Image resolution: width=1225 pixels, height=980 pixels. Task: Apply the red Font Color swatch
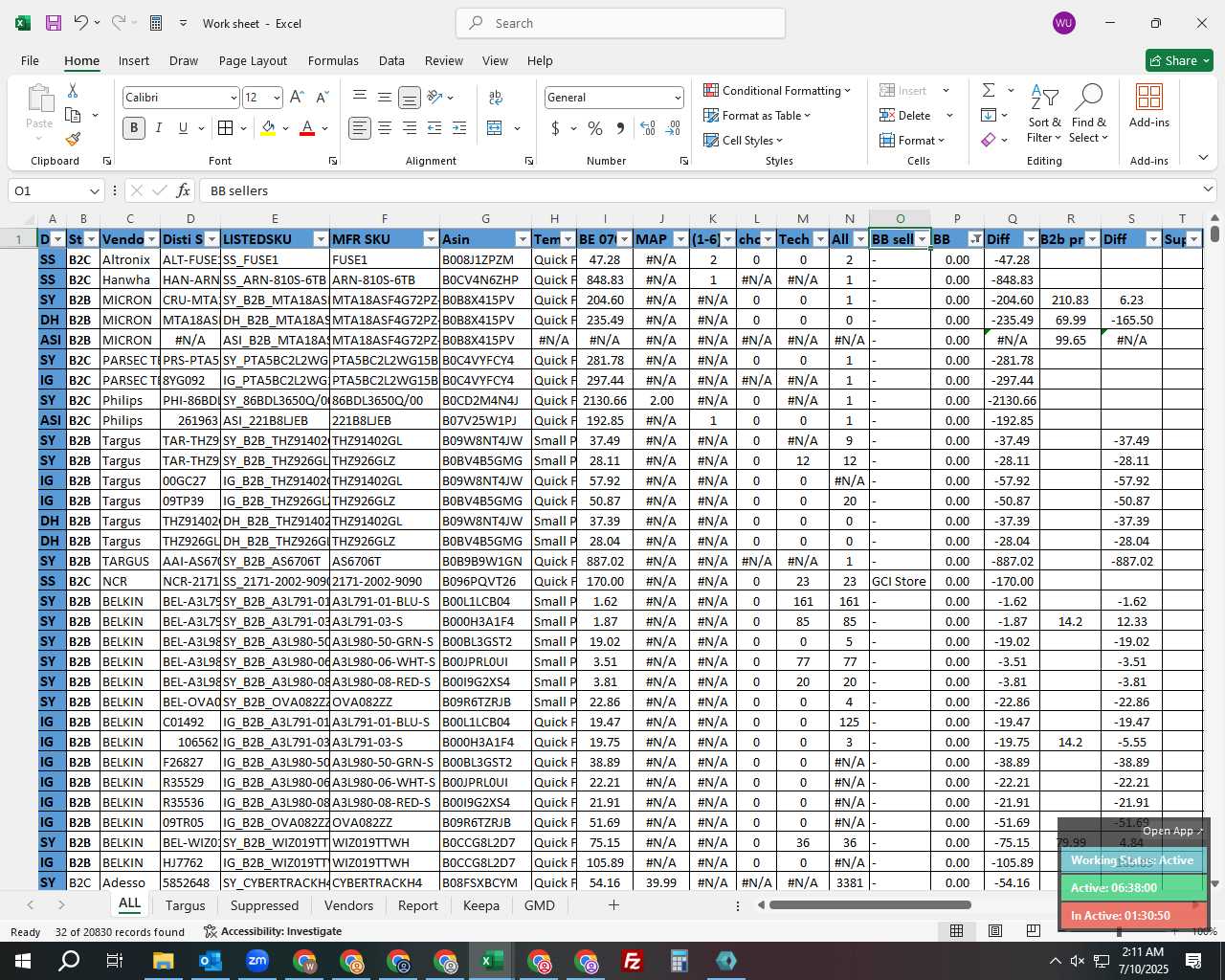(307, 128)
